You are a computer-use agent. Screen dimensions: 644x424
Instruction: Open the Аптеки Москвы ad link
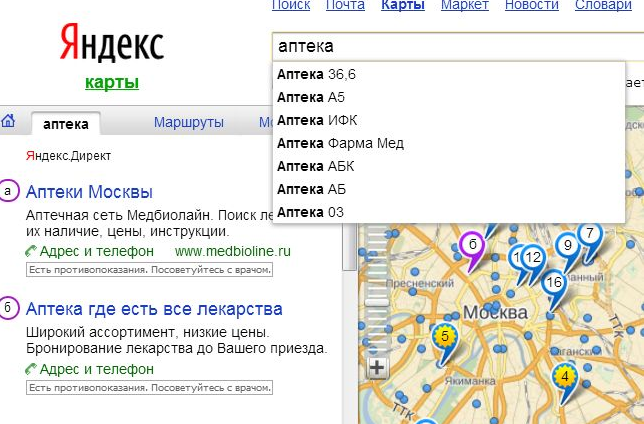90,192
